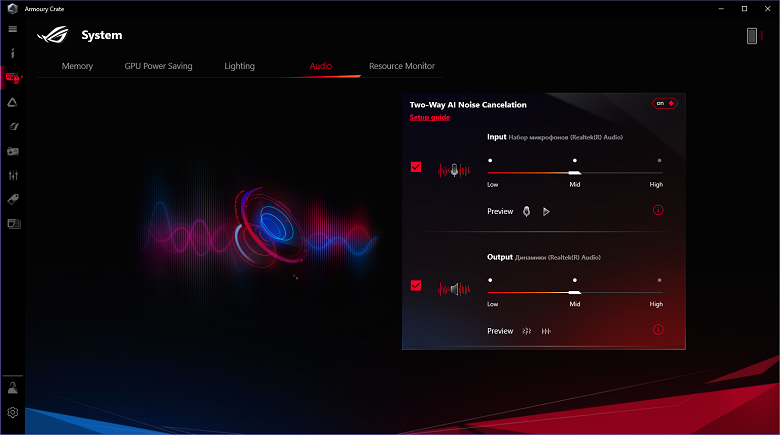Click Input preview microphone record icon
780x435 pixels.
(x=526, y=212)
